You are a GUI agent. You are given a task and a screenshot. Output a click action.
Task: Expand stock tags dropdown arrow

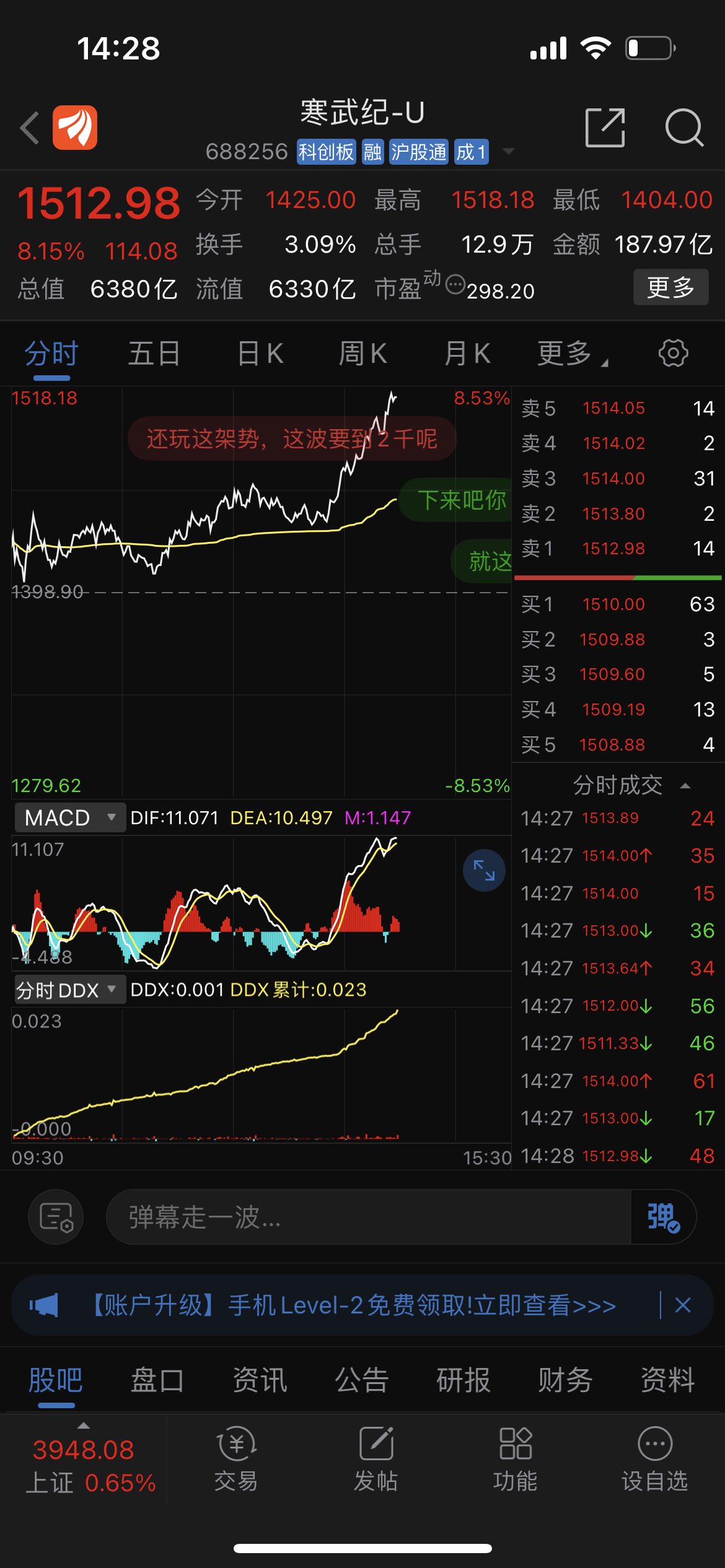508,151
